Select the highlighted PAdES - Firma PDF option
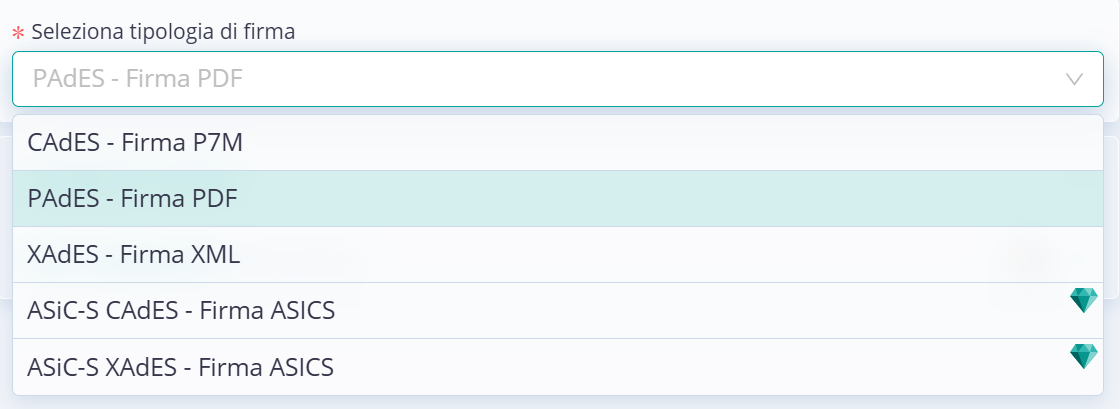 (558, 198)
